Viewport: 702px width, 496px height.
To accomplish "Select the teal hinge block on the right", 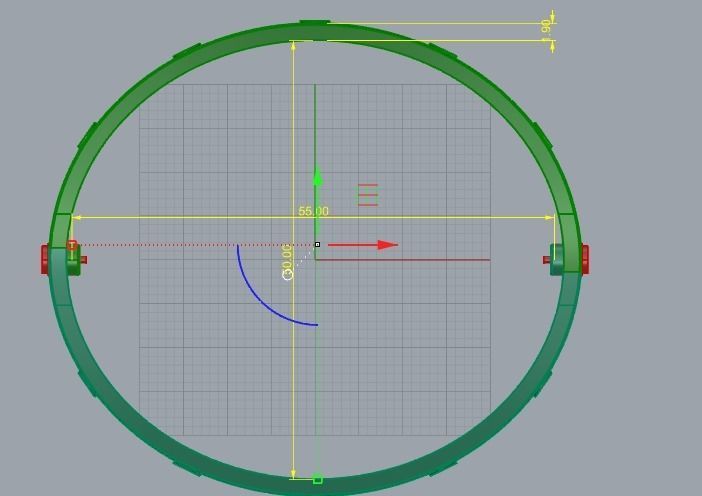I will pyautogui.click(x=556, y=260).
